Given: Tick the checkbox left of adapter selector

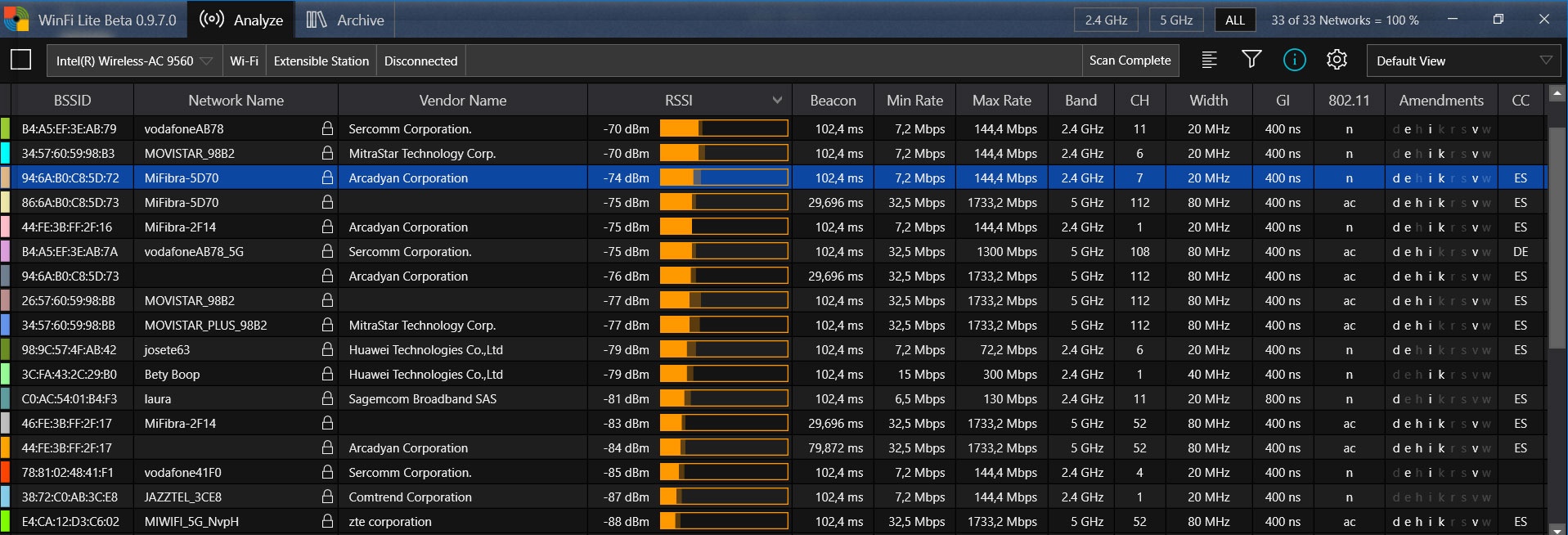Looking at the screenshot, I should pyautogui.click(x=21, y=60).
